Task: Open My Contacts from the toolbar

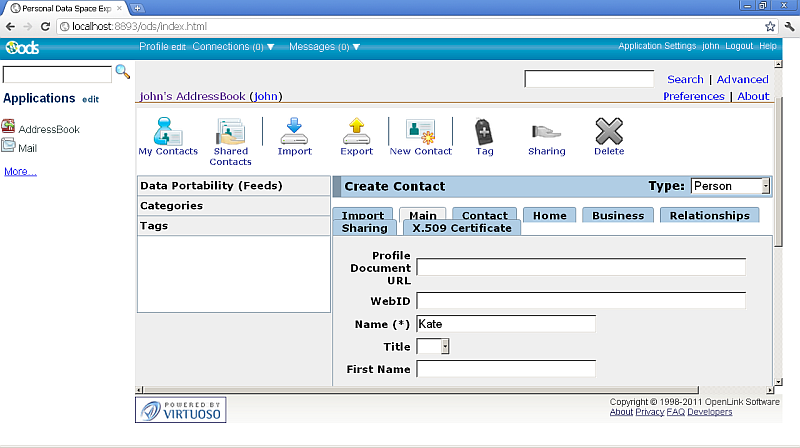Action: click(168, 131)
